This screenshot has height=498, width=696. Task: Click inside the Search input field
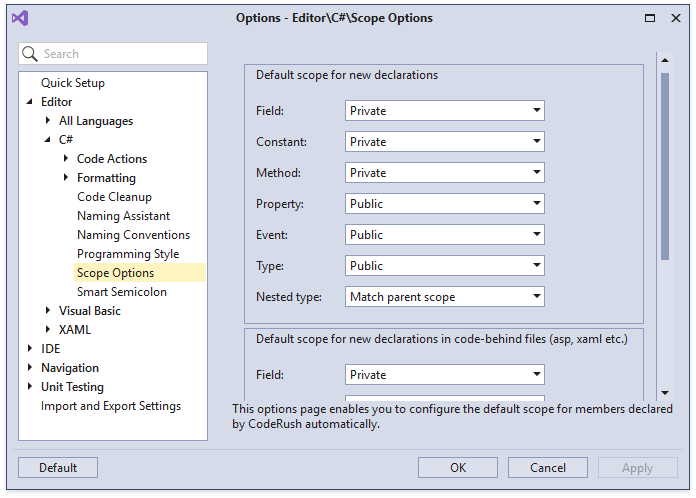pos(120,54)
